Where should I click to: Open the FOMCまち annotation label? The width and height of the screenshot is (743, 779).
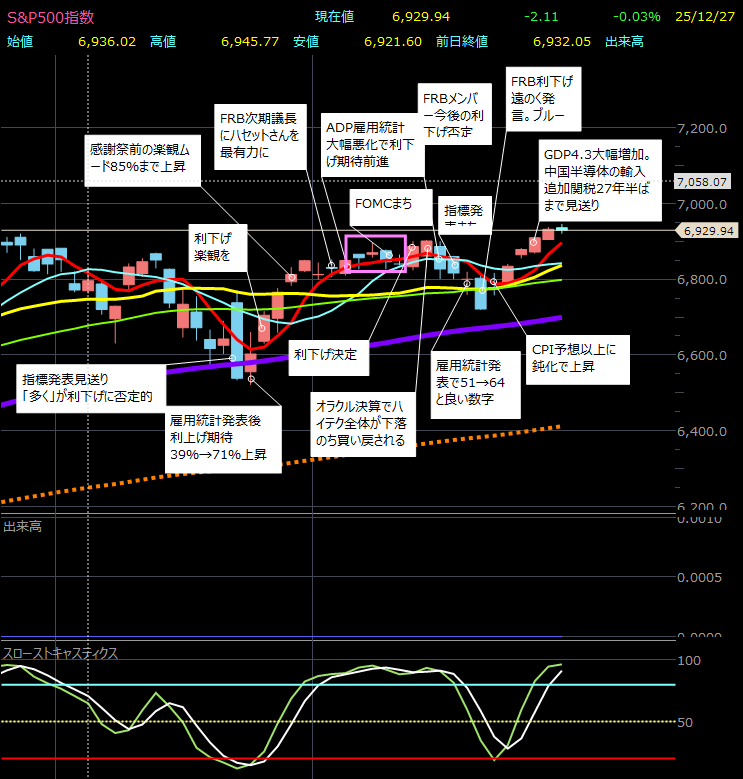point(383,204)
